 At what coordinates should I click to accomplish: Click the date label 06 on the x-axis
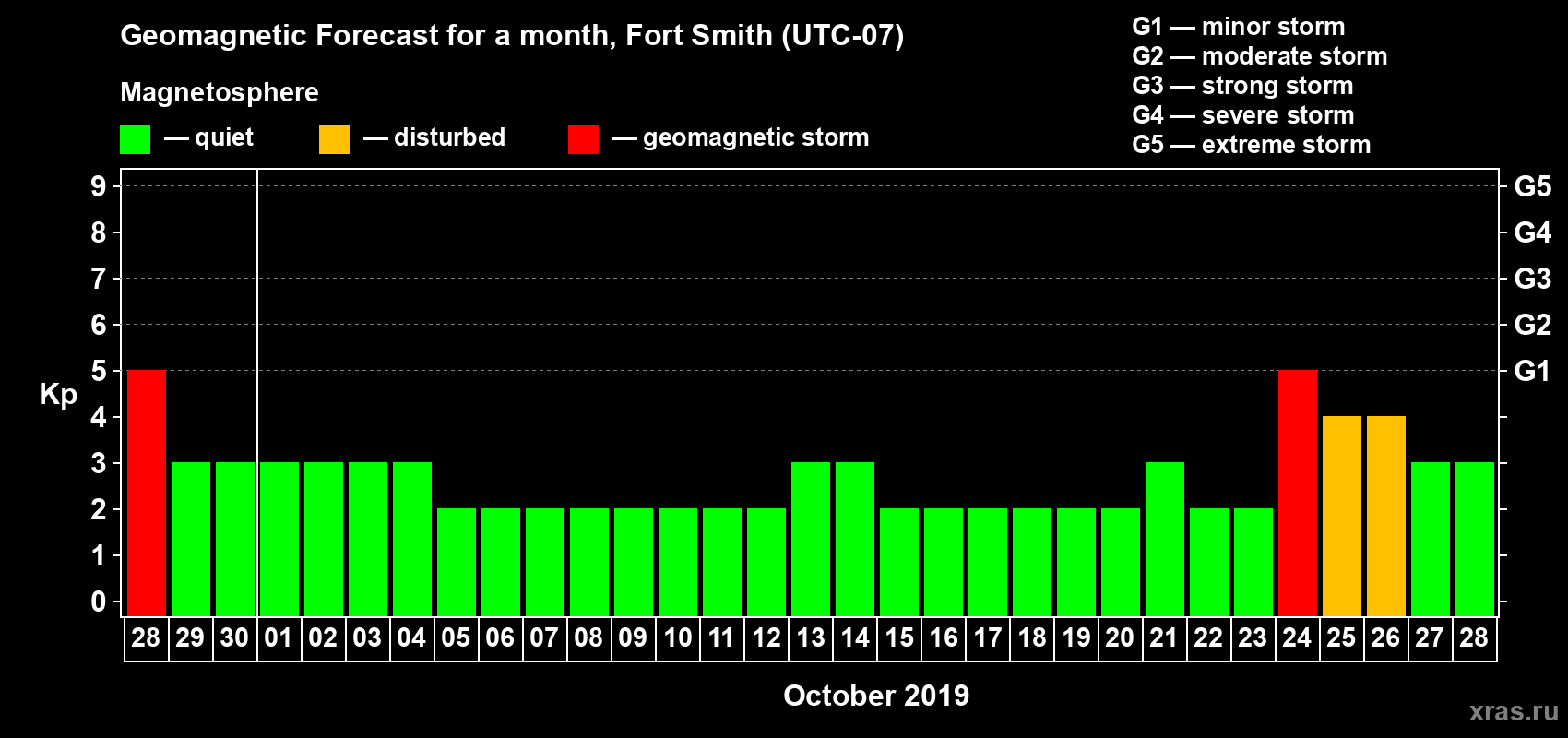[500, 637]
